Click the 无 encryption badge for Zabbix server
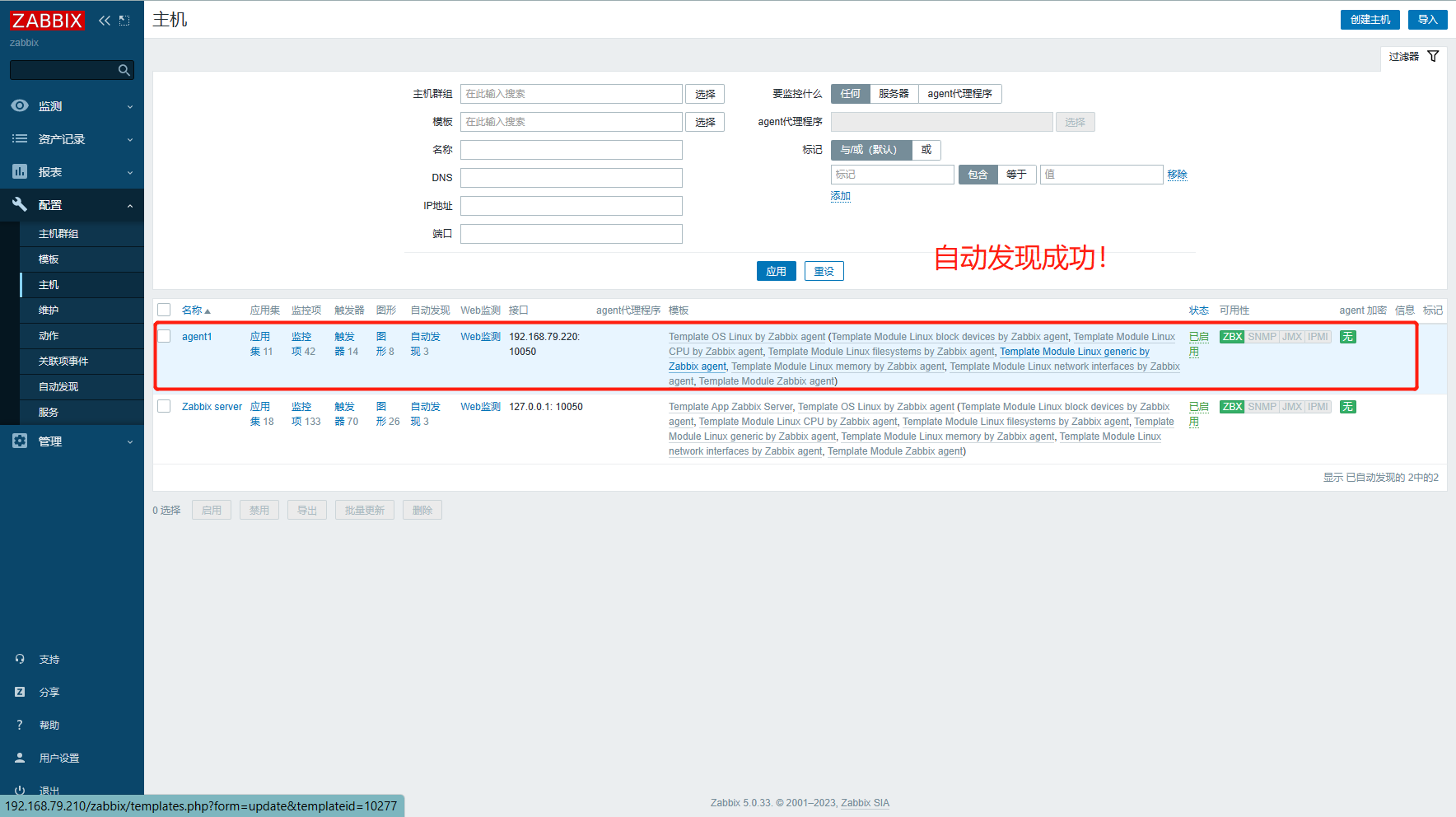This screenshot has width=1456, height=817. click(1347, 407)
